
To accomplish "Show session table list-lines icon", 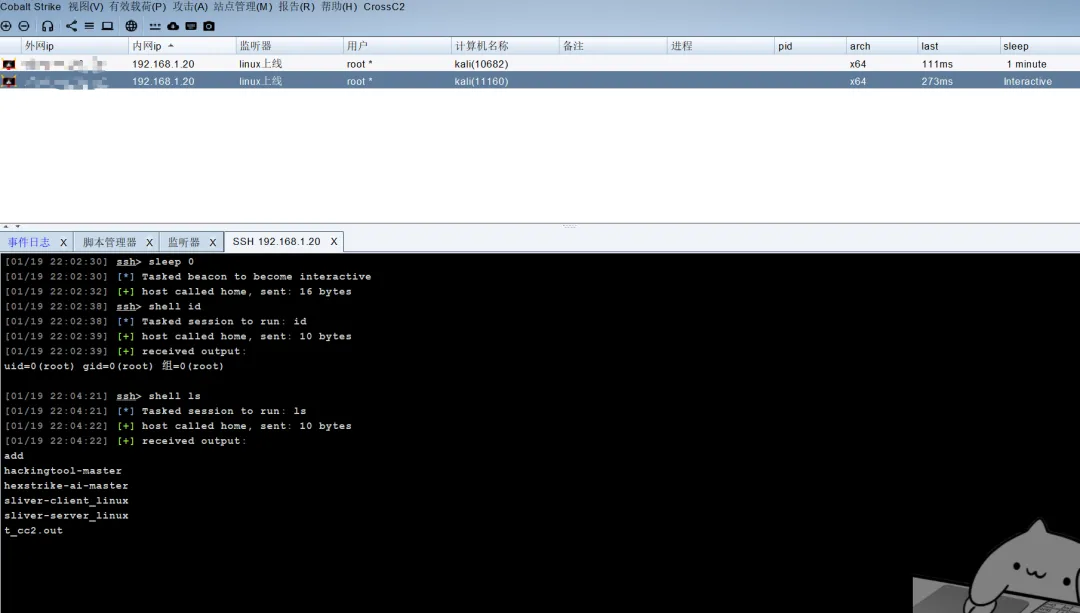I will (90, 26).
